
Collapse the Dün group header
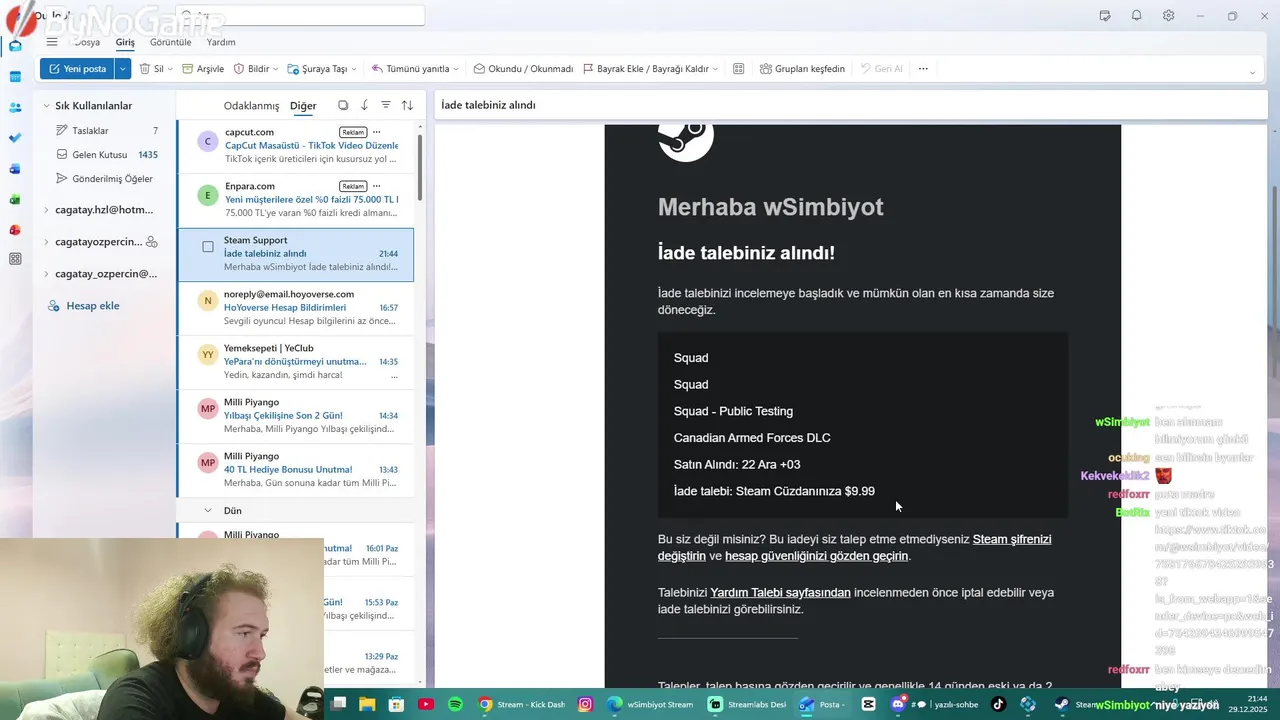(x=208, y=510)
